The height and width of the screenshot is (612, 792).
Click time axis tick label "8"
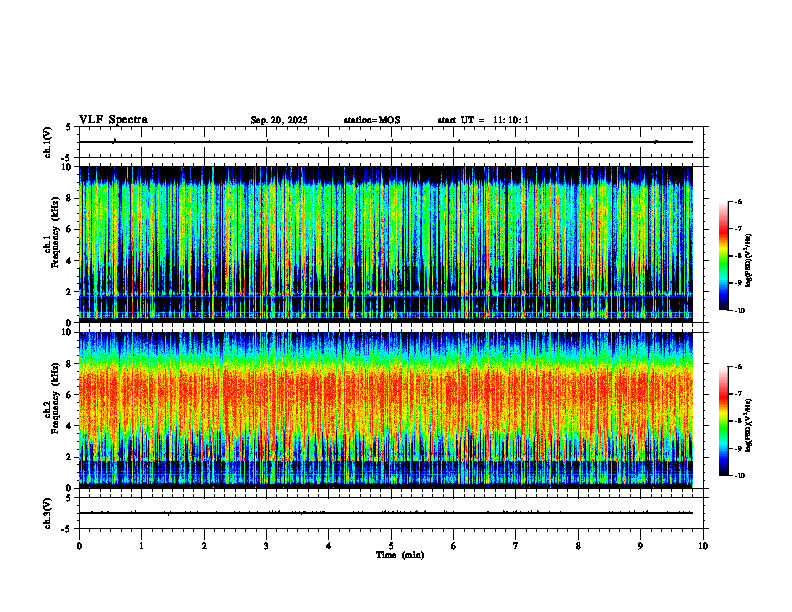pos(578,546)
